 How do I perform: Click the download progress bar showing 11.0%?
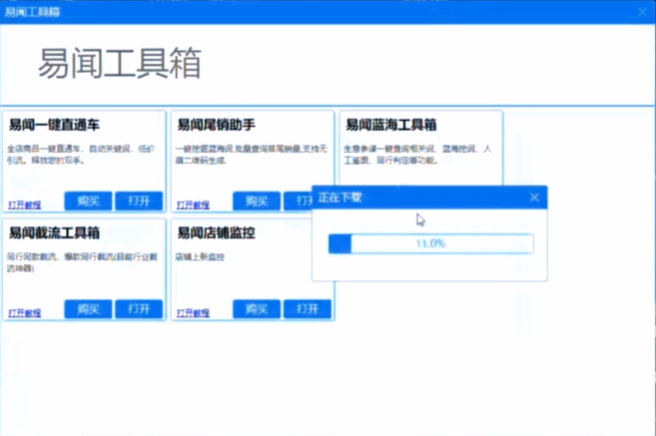pyautogui.click(x=431, y=244)
